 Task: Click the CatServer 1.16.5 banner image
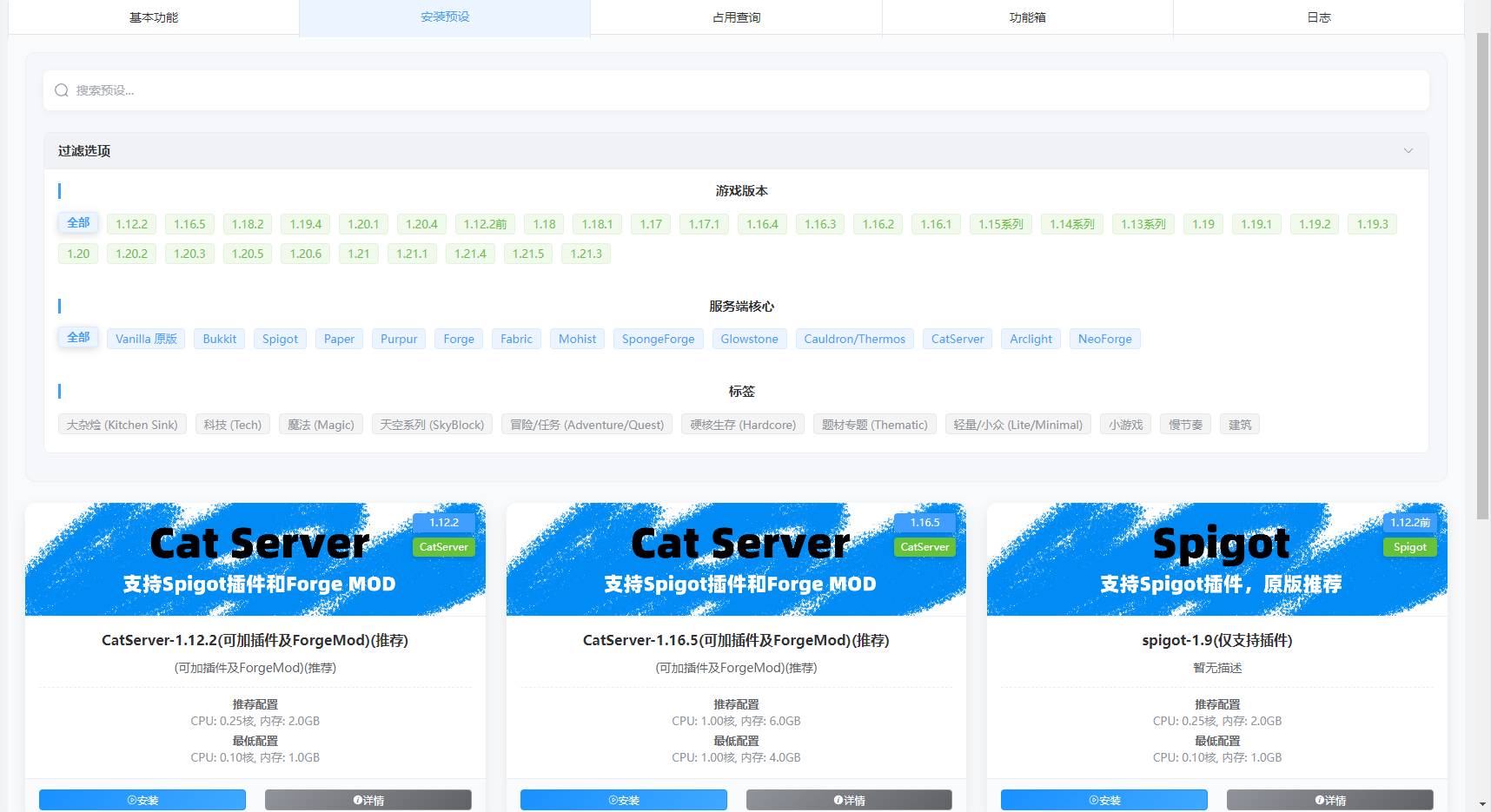coord(736,559)
